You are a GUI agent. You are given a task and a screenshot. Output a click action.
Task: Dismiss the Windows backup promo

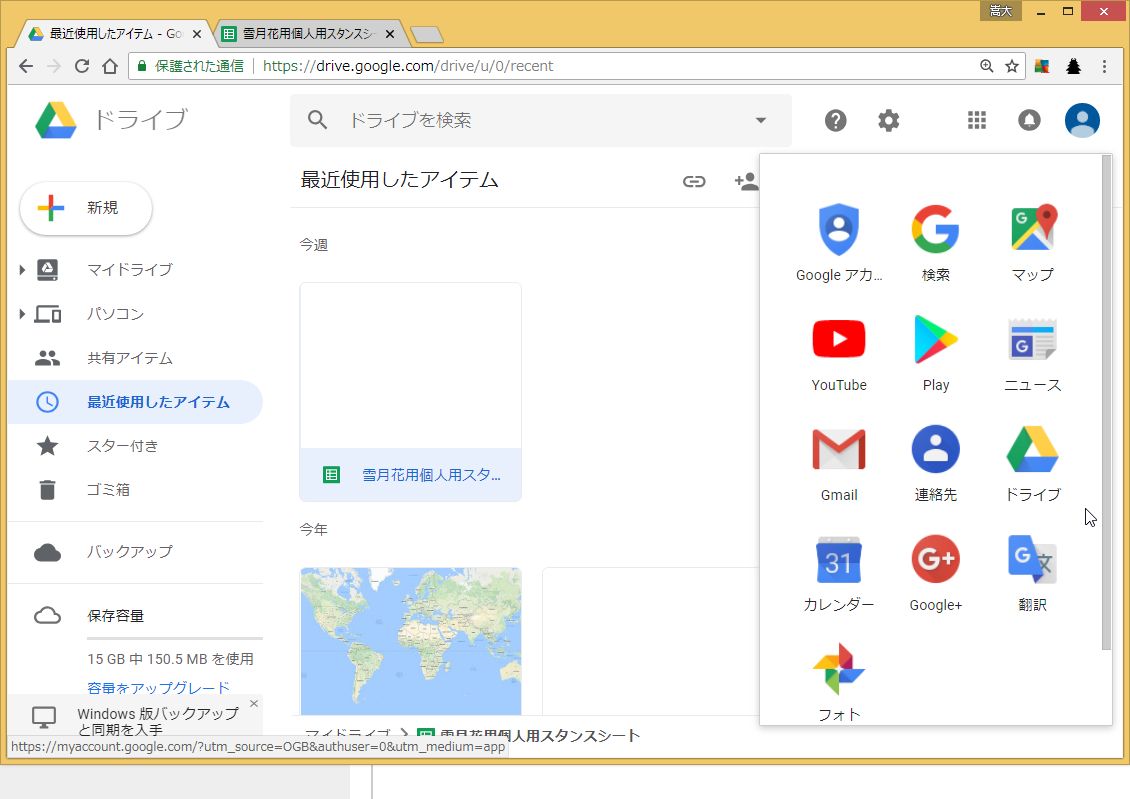(x=254, y=703)
